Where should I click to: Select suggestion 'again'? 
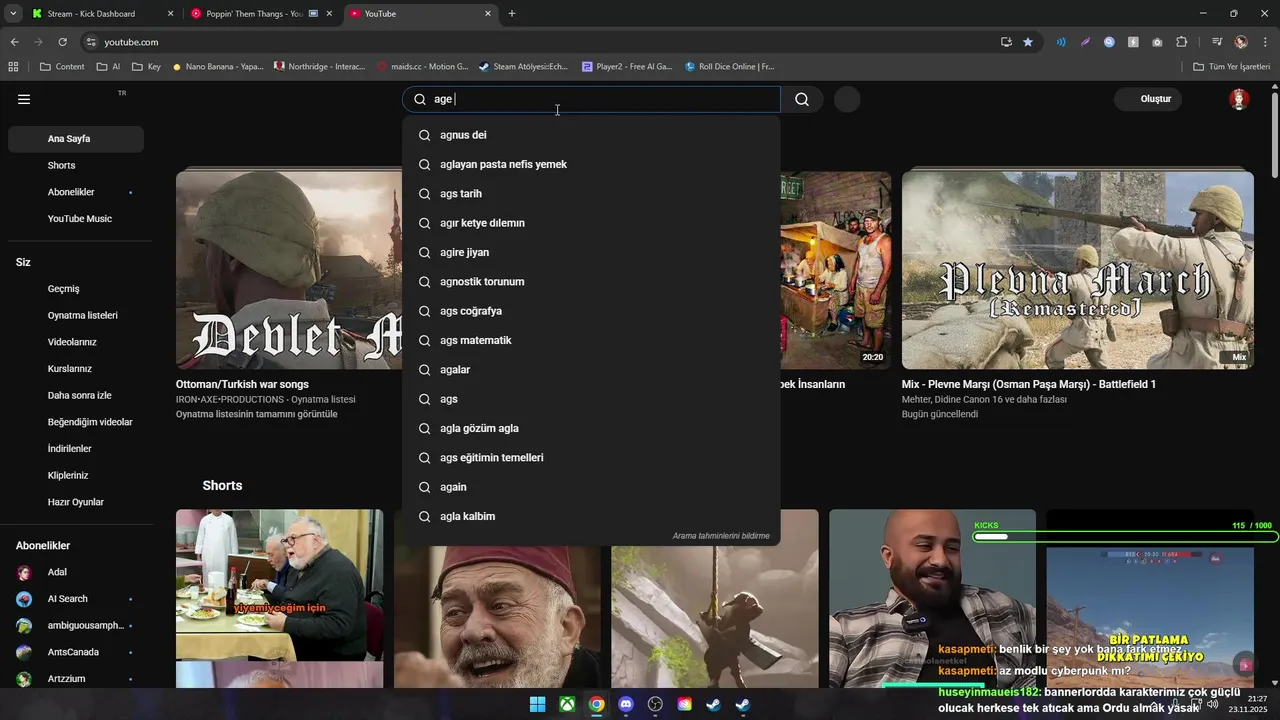pos(591,487)
